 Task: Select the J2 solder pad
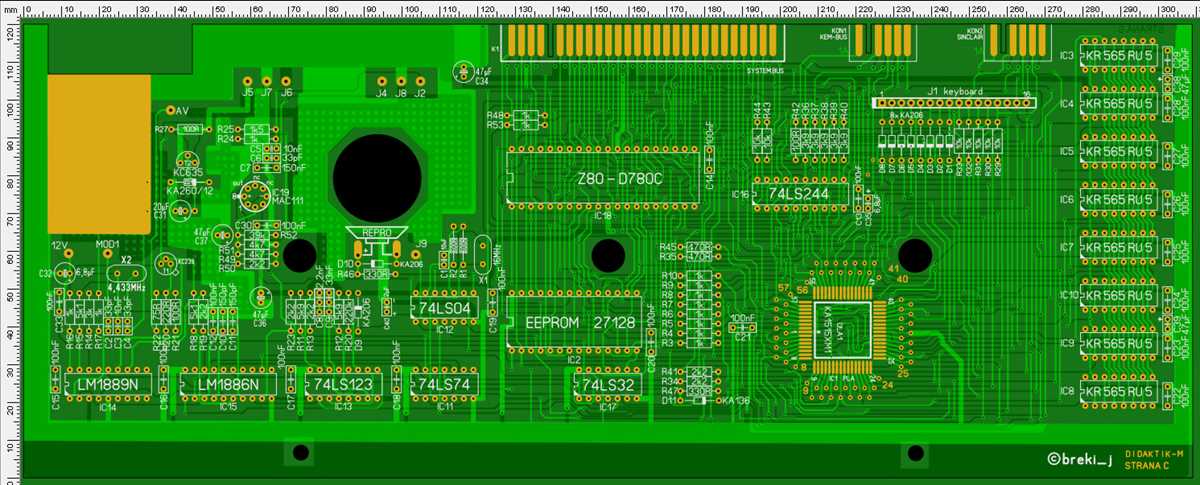coord(419,81)
